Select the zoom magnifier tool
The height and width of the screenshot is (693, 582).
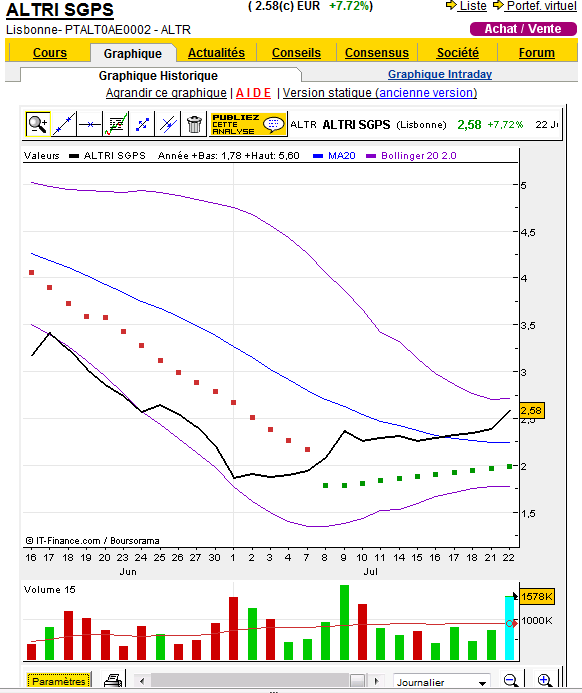[38, 124]
